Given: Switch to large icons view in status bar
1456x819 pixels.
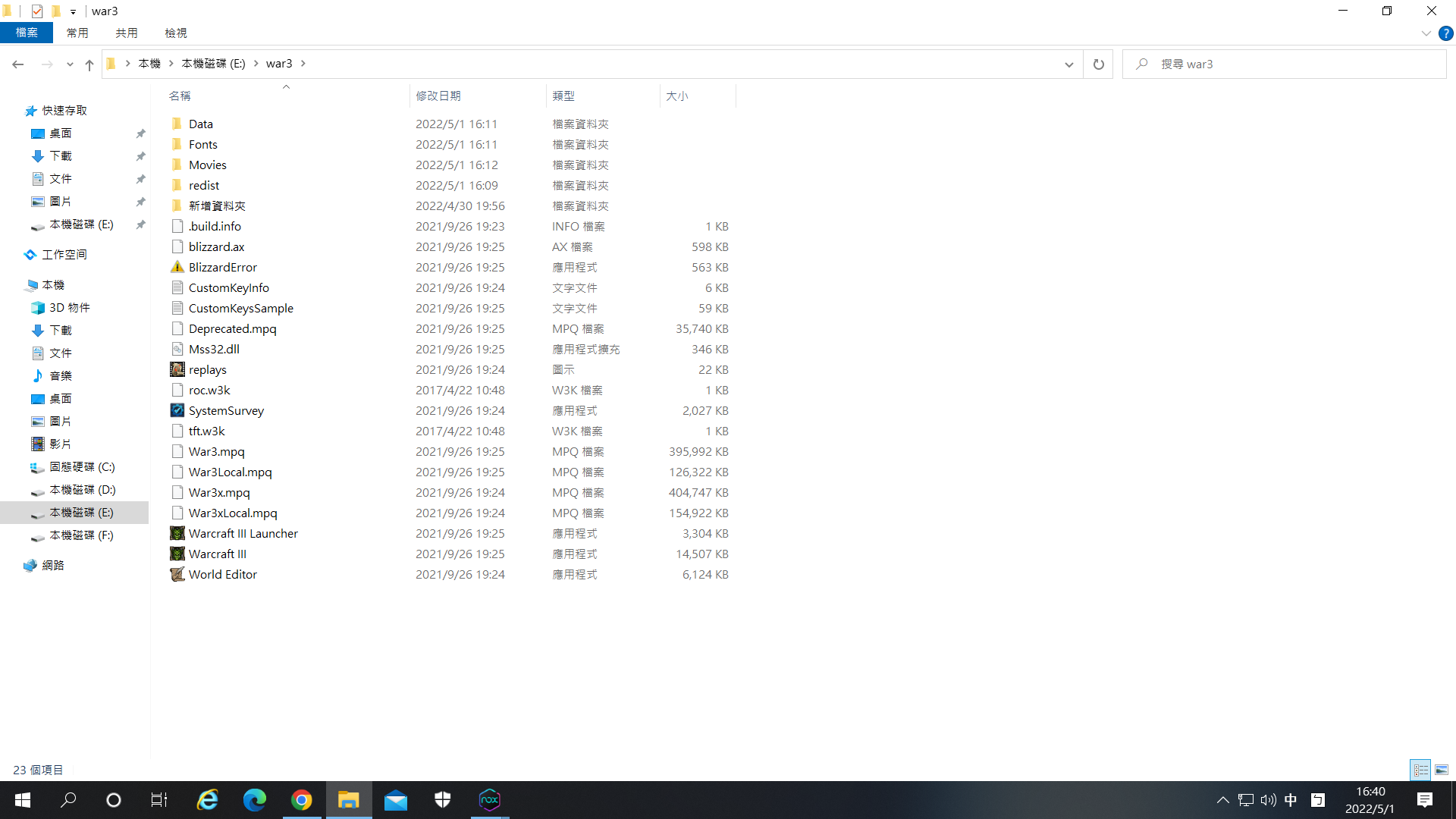Looking at the screenshot, I should (1442, 770).
